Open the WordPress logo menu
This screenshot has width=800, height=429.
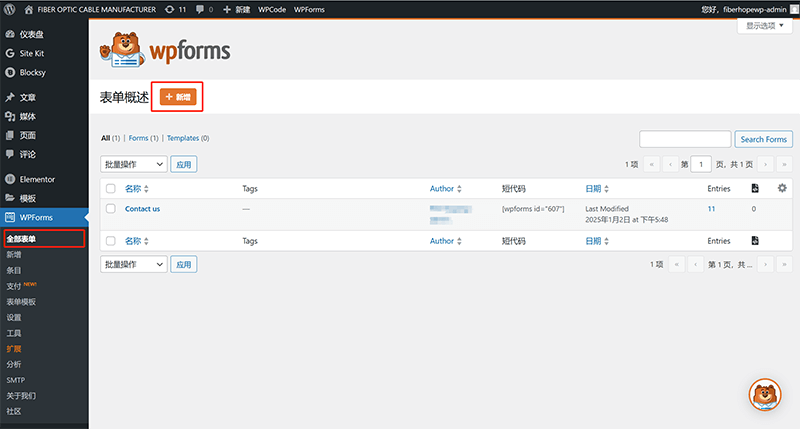[9, 9]
